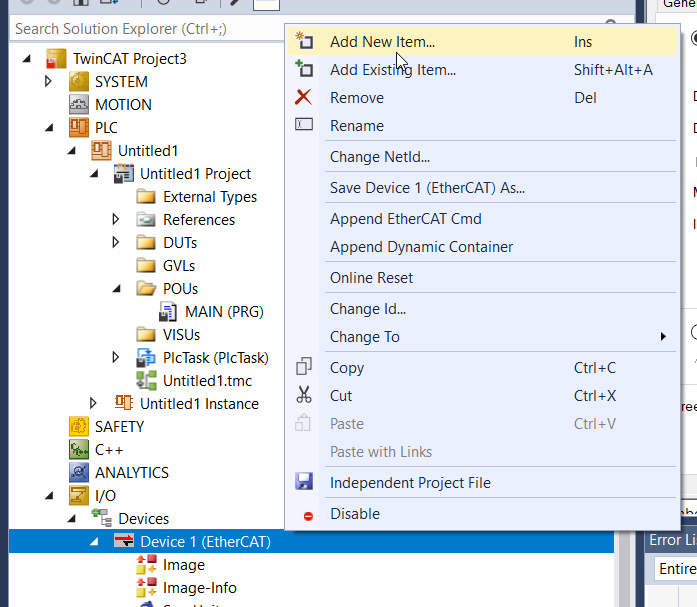697x607 pixels.
Task: Select Rename in the context menu
Action: point(482,126)
